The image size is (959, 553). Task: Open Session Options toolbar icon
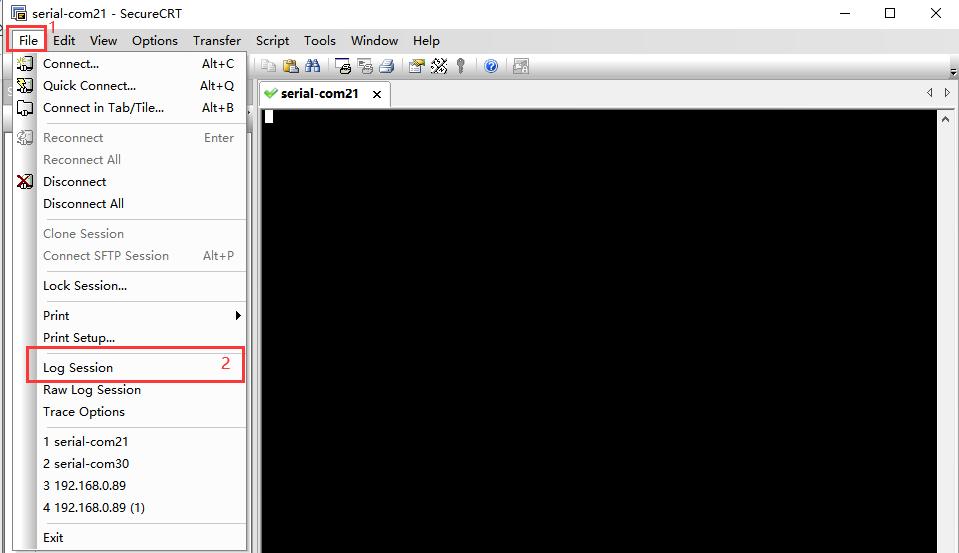417,66
